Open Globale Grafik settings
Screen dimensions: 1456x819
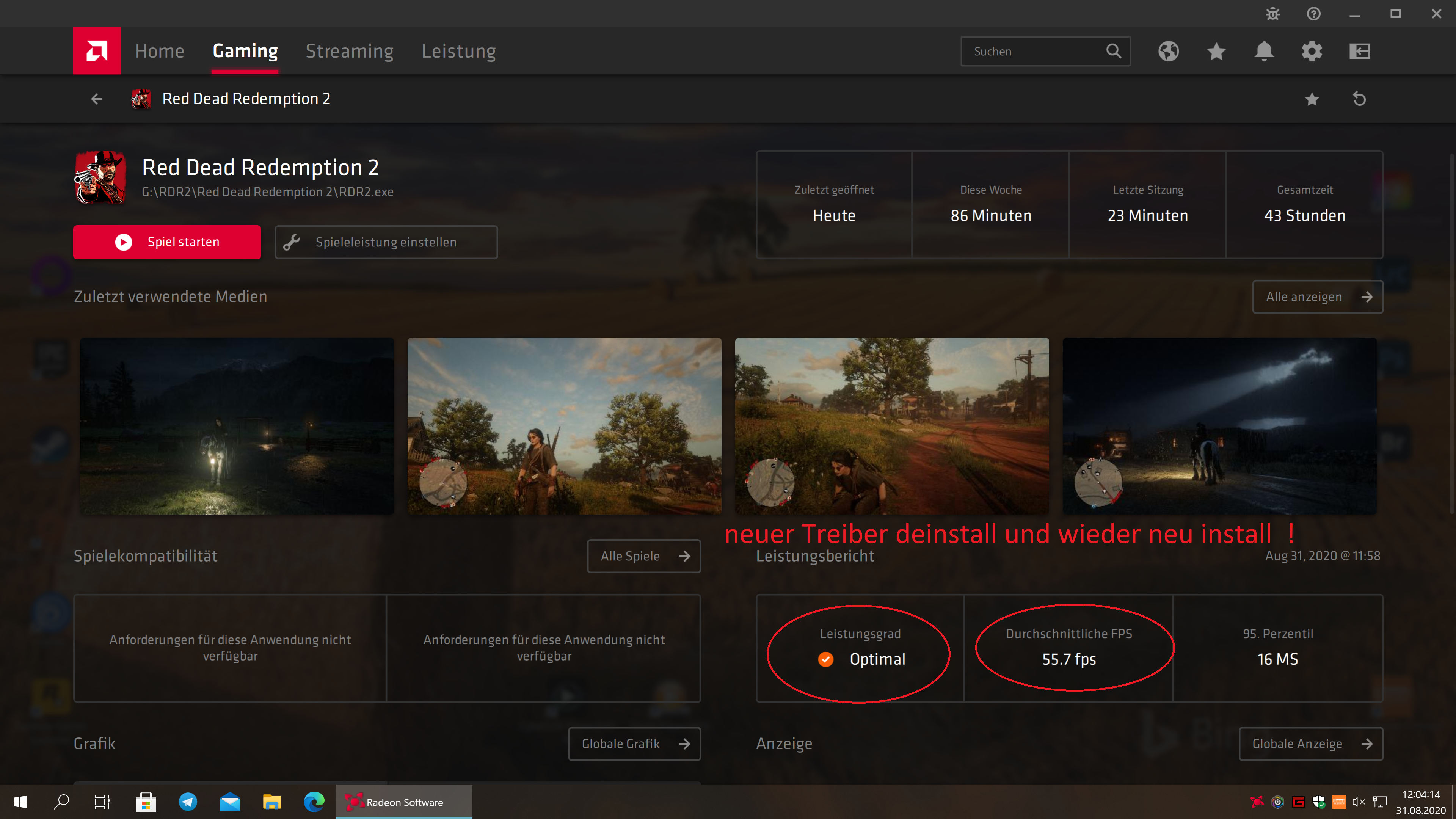(634, 744)
